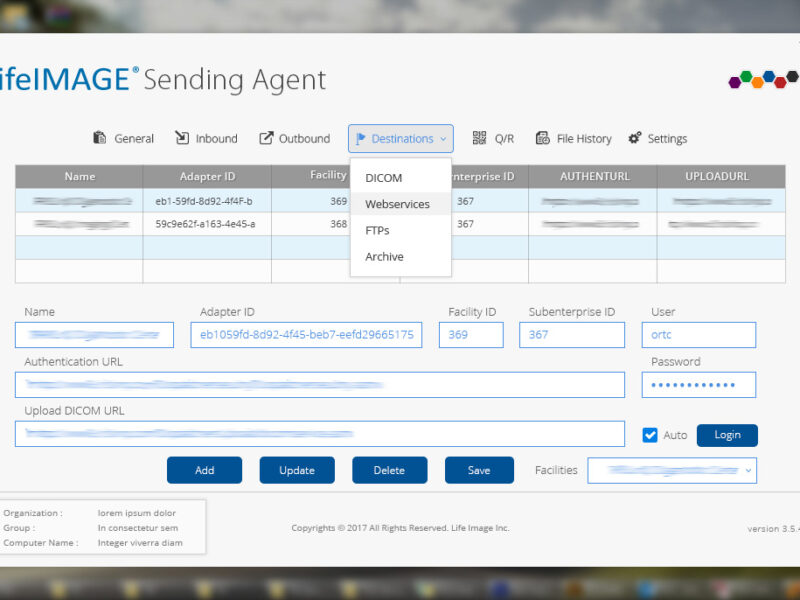Viewport: 800px width, 600px height.
Task: Click the Upload DICOM URL field
Action: click(x=320, y=434)
